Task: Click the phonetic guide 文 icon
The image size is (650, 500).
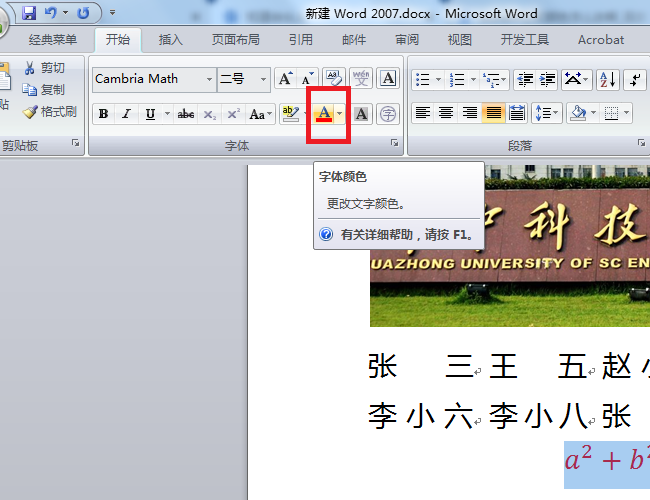Action: (x=361, y=79)
